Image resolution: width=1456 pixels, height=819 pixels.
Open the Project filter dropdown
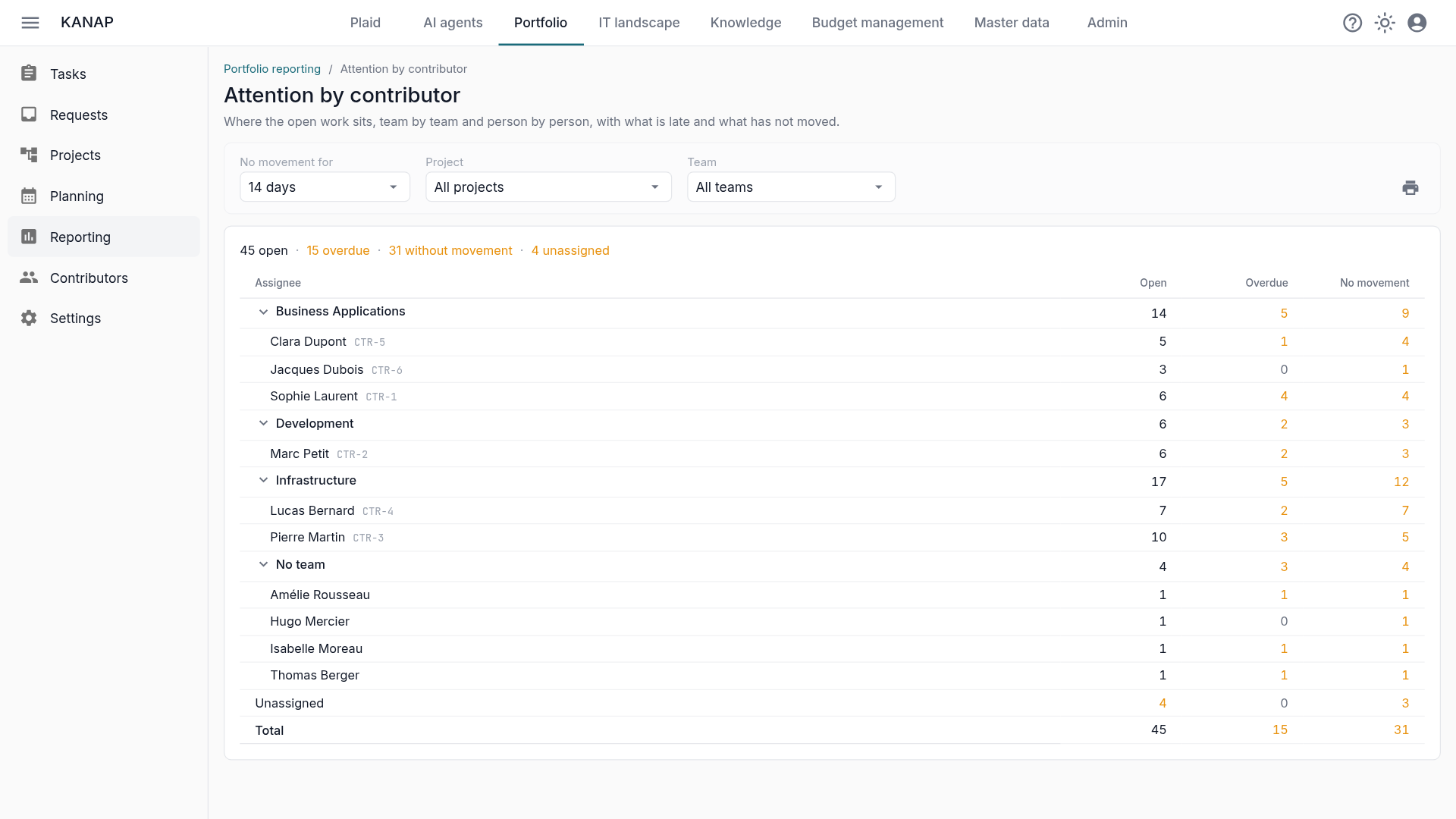(x=548, y=187)
